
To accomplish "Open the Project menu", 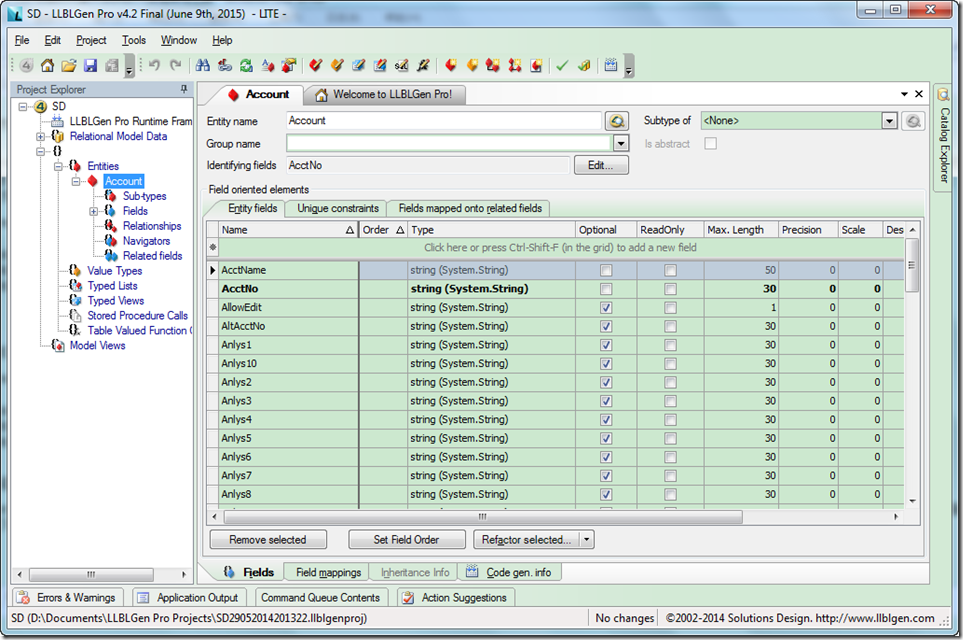I will pos(91,40).
